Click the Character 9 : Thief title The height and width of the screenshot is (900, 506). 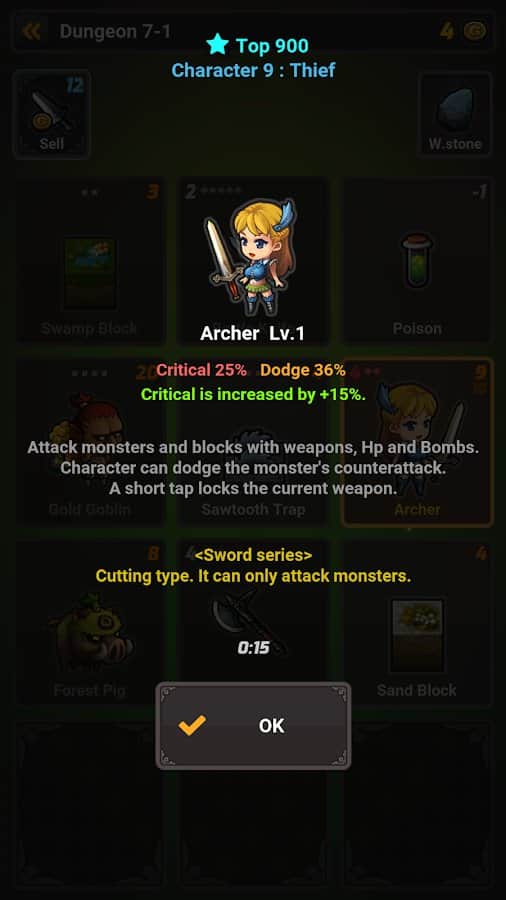tap(253, 70)
